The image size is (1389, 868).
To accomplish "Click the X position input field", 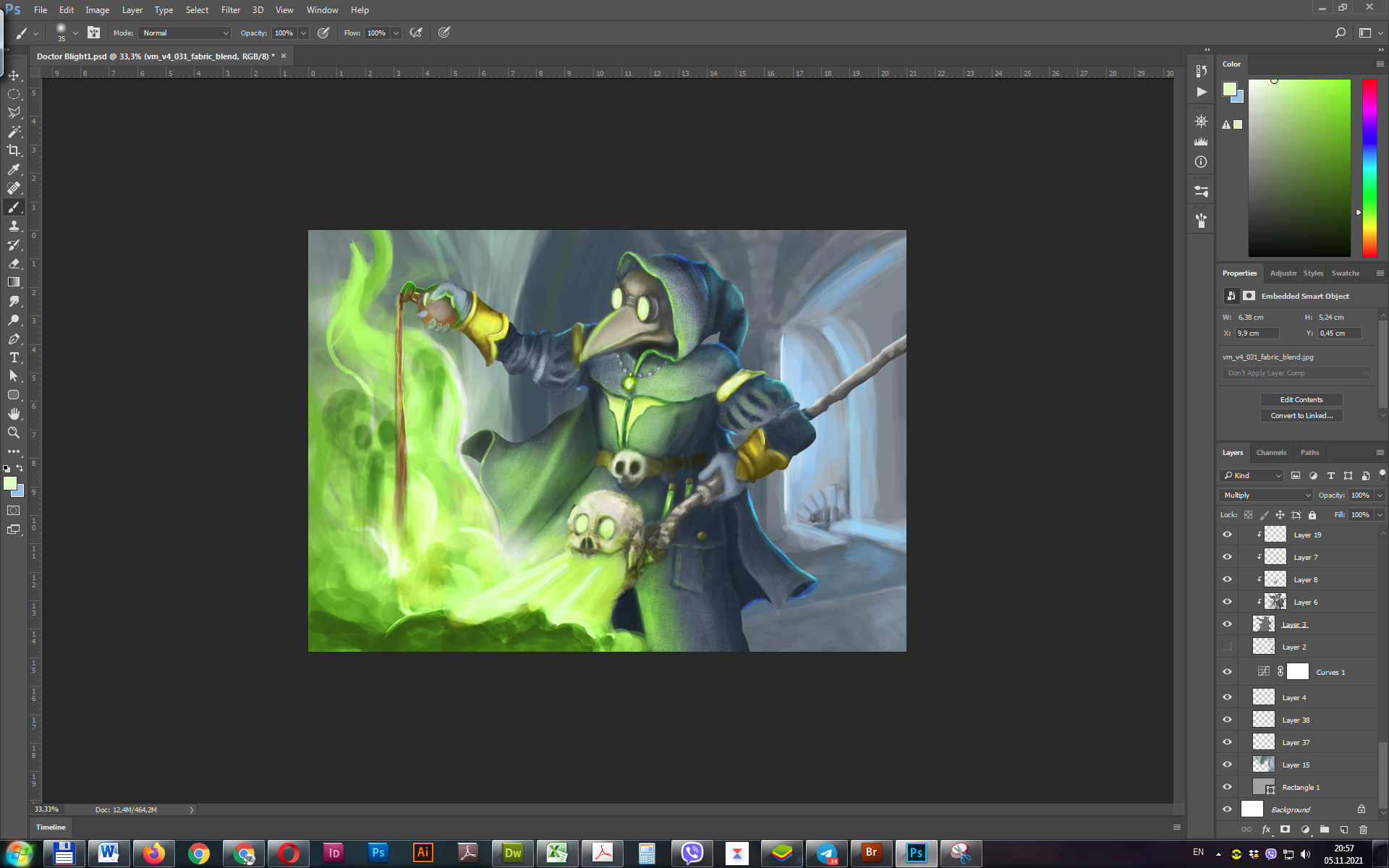I will pos(1257,333).
